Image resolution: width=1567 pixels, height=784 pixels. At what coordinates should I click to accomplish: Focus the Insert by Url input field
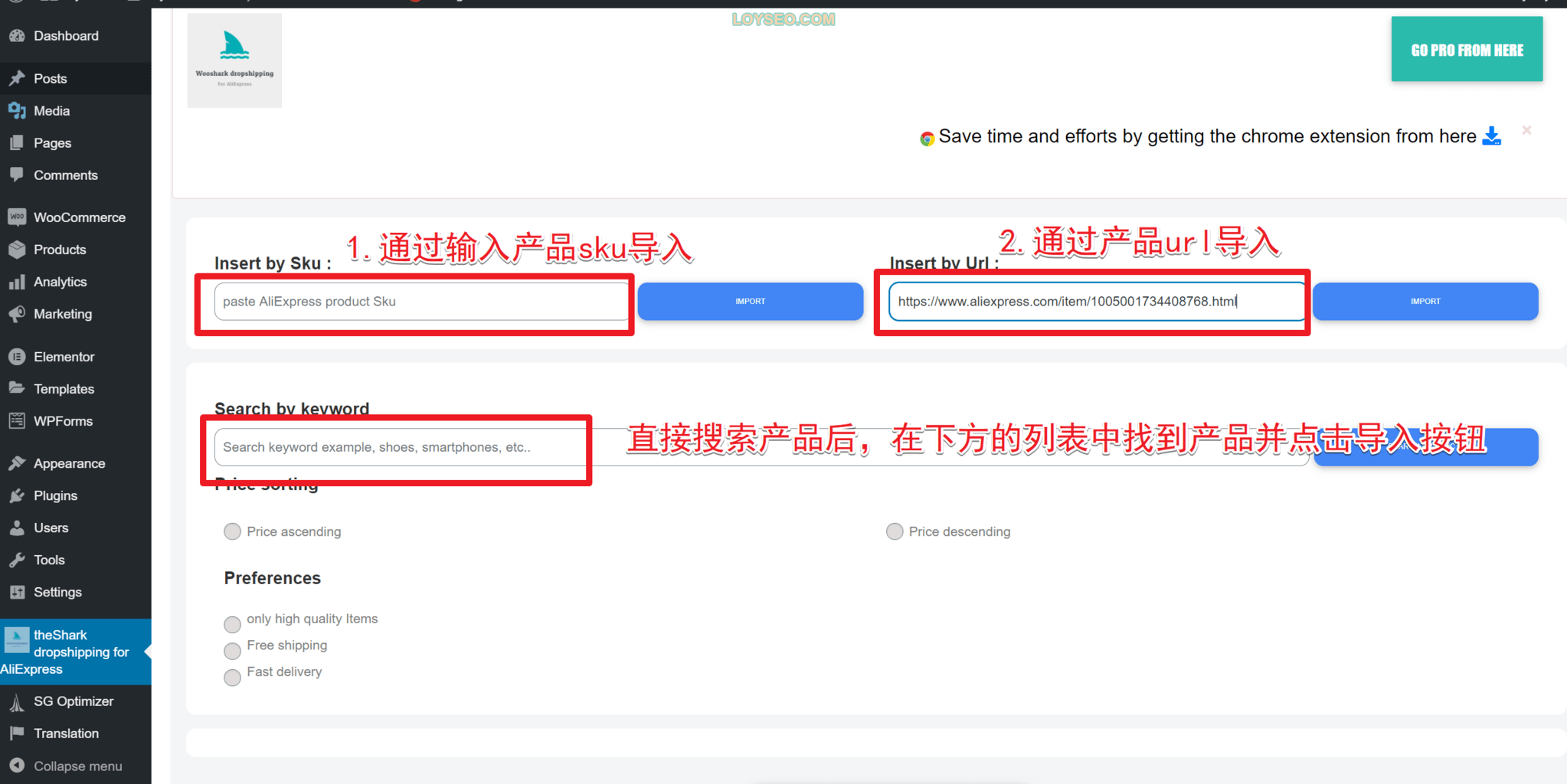1098,302
